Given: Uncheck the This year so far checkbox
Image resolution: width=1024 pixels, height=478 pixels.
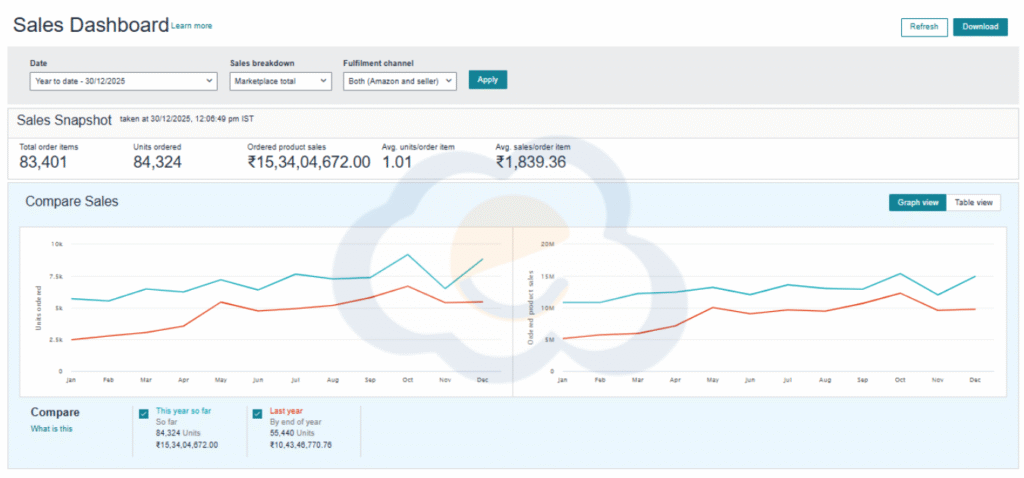Looking at the screenshot, I should [145, 412].
